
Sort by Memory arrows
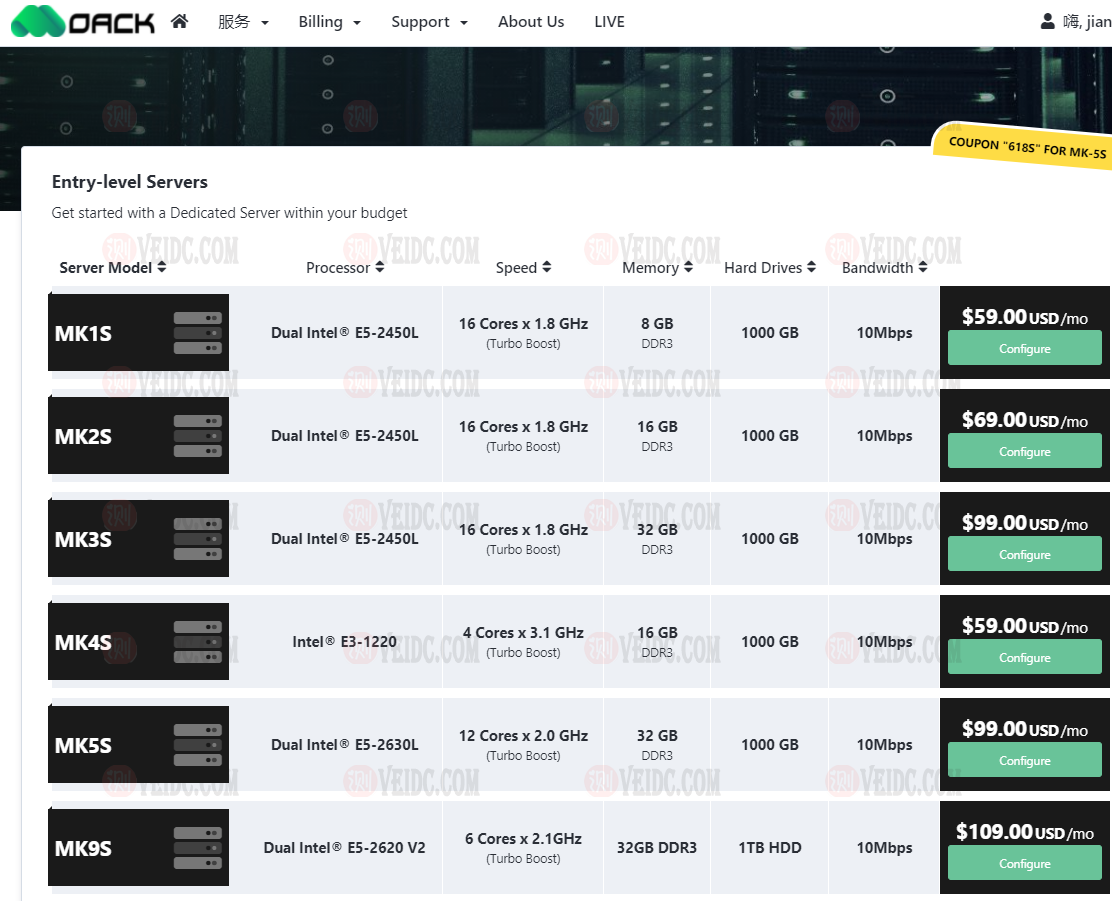(688, 267)
